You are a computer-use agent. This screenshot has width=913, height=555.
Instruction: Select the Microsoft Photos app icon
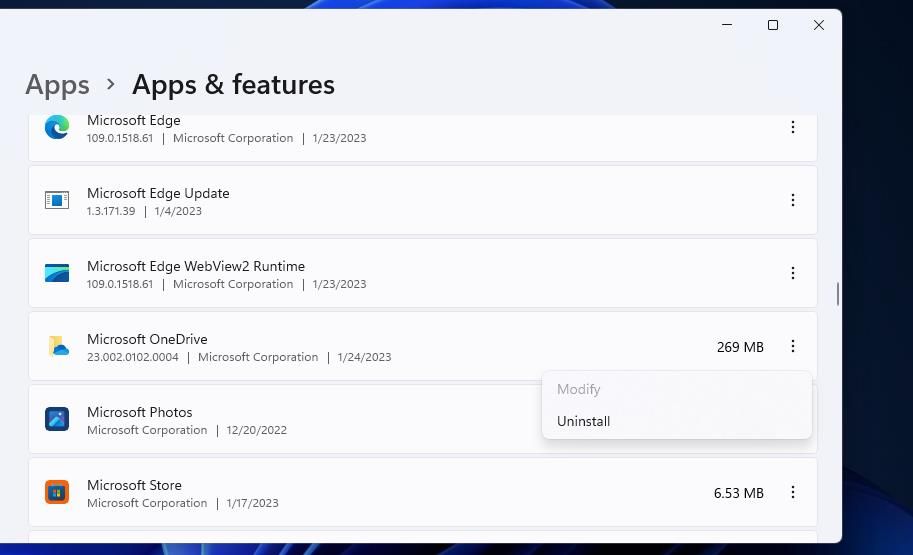point(57,419)
